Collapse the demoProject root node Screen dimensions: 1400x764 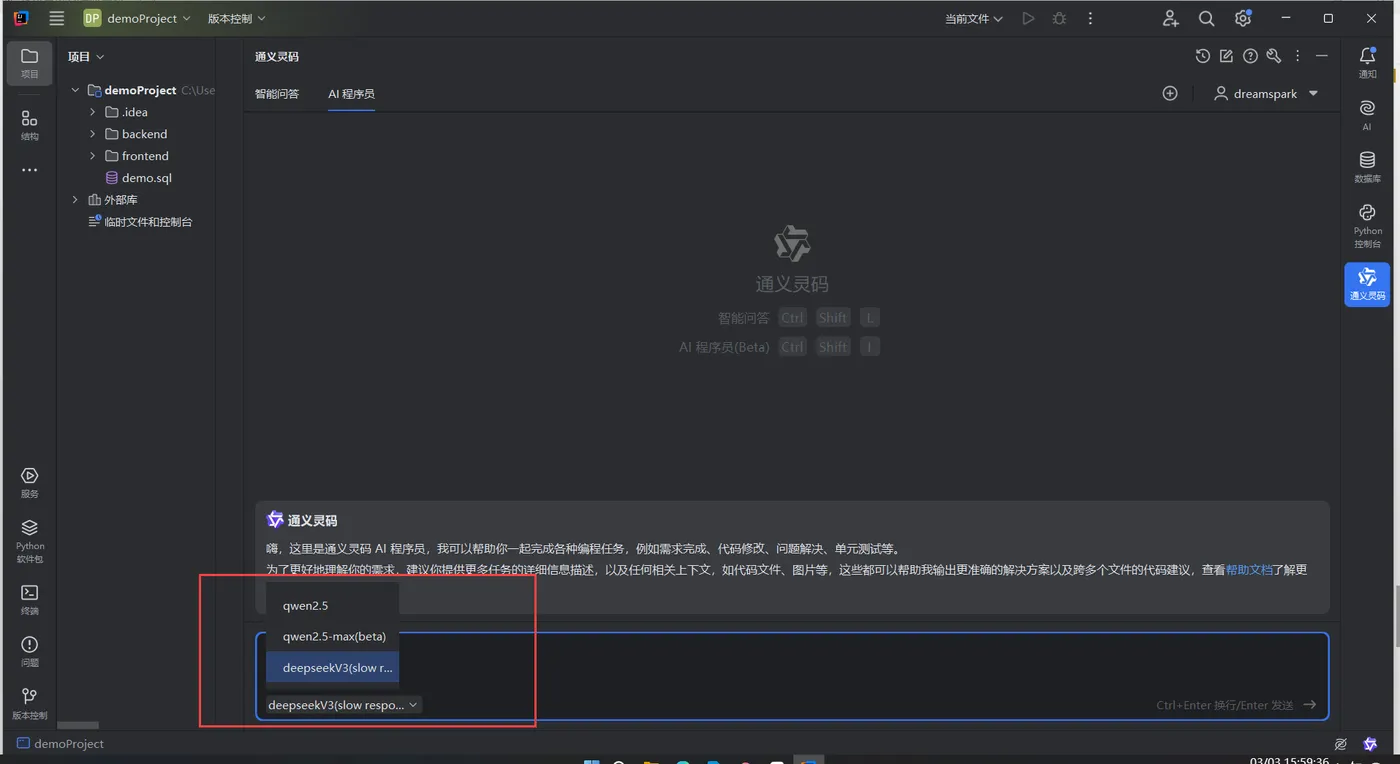(75, 90)
